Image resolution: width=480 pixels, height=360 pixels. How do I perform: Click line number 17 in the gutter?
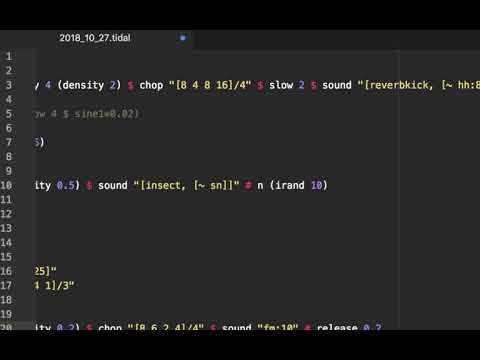point(6,286)
